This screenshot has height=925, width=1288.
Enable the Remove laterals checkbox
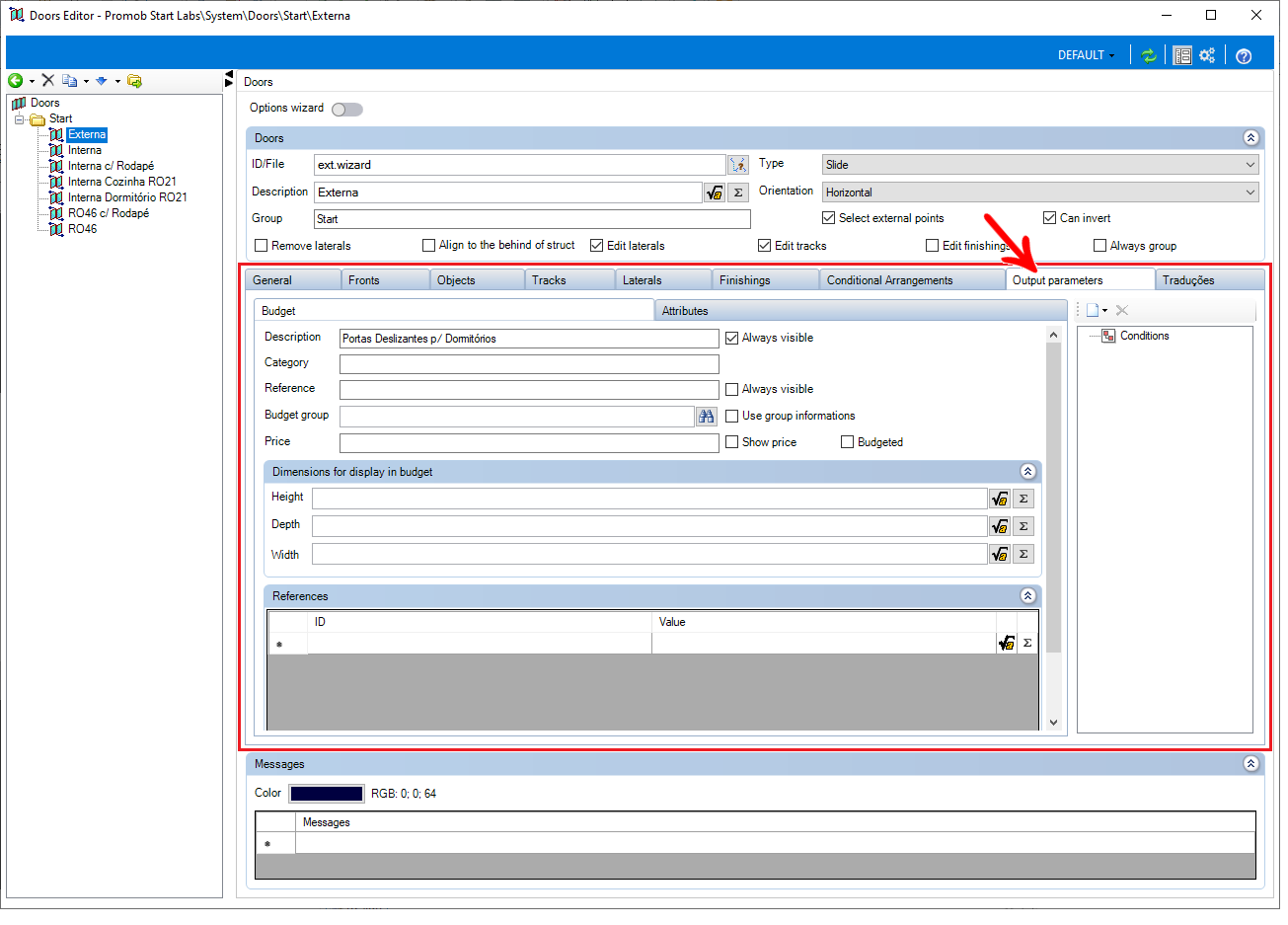point(262,246)
